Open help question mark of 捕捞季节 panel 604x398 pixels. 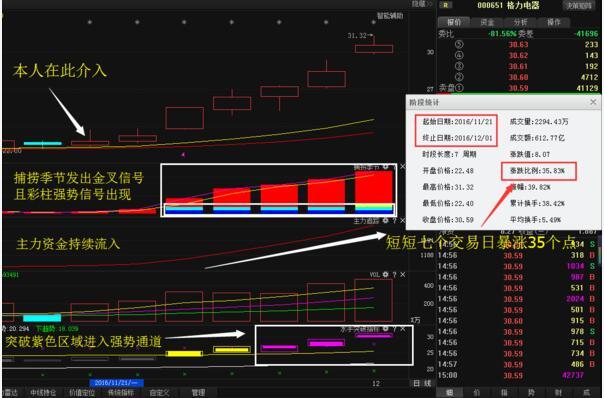(394, 167)
